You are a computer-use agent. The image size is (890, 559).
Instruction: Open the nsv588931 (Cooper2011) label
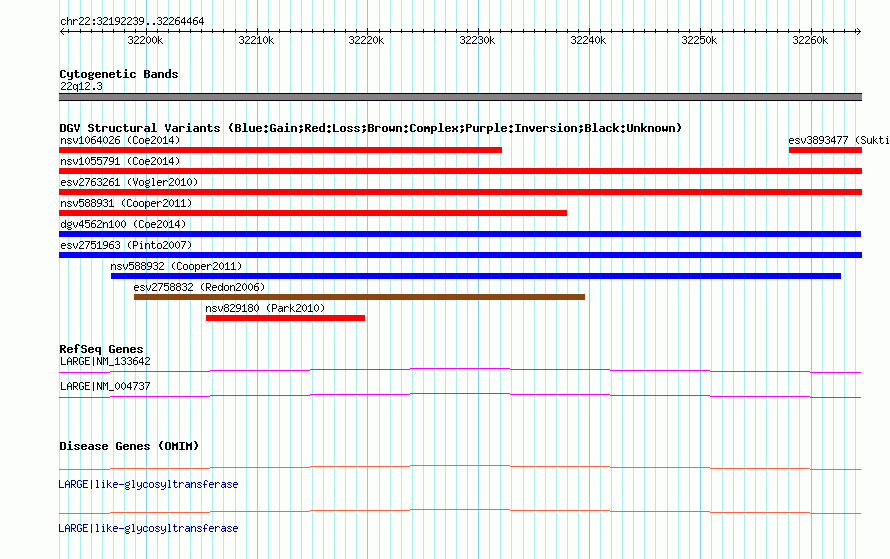tap(126, 203)
